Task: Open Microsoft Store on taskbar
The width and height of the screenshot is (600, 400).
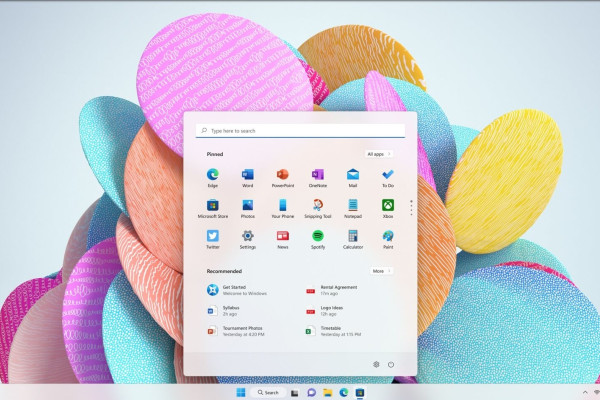Action: (360, 392)
